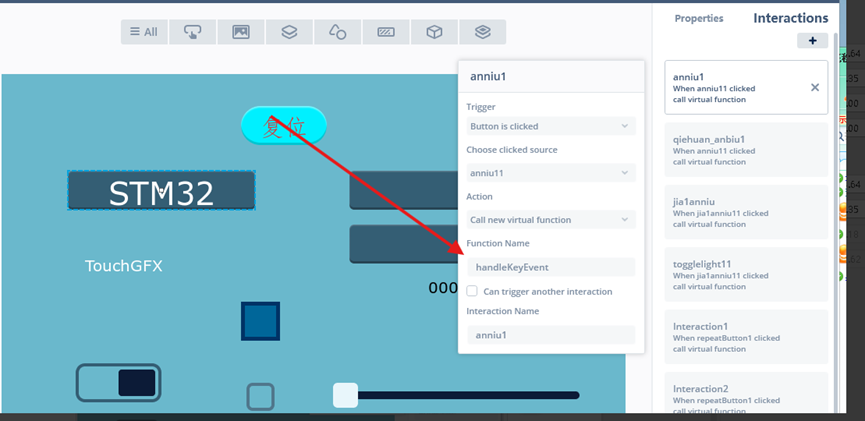This screenshot has width=865, height=421.
Task: Switch to the Properties tab
Action: pos(699,18)
